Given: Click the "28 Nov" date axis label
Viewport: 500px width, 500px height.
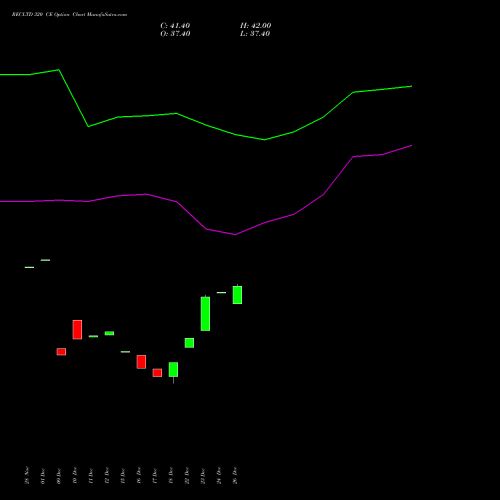Looking at the screenshot, I should click(x=27, y=475).
